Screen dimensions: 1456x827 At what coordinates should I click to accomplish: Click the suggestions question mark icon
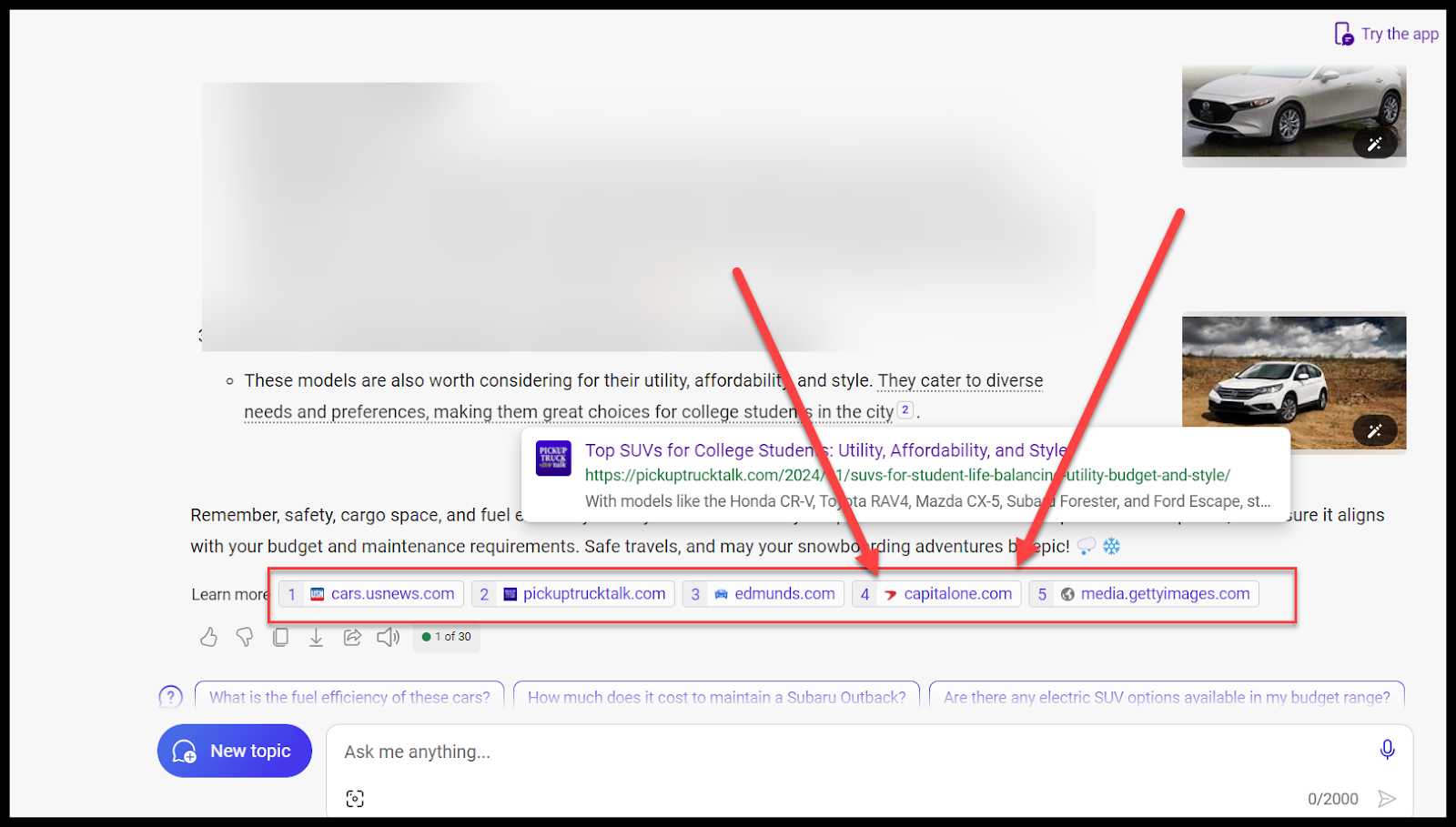(x=170, y=697)
